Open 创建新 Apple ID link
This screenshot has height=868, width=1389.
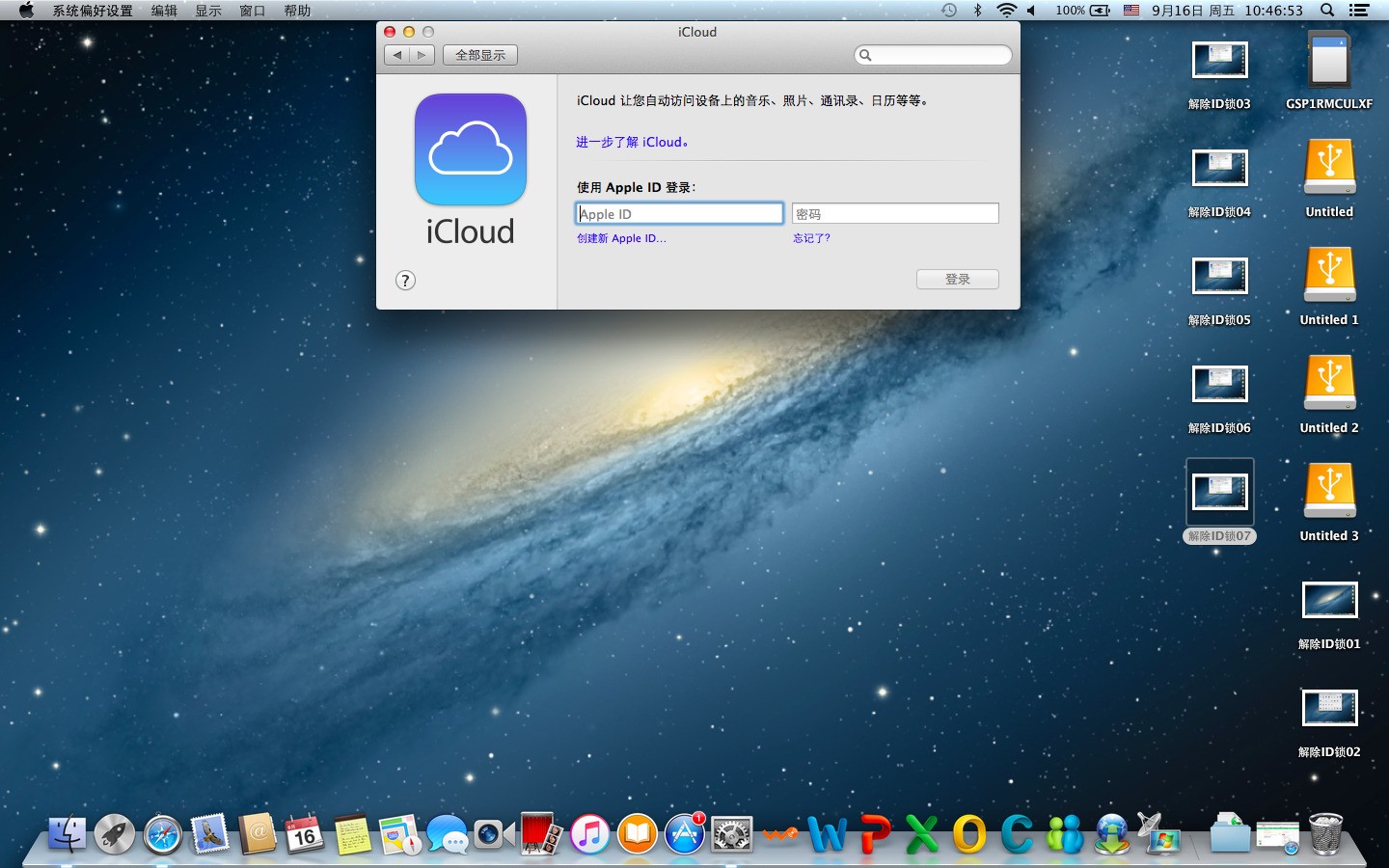(621, 238)
